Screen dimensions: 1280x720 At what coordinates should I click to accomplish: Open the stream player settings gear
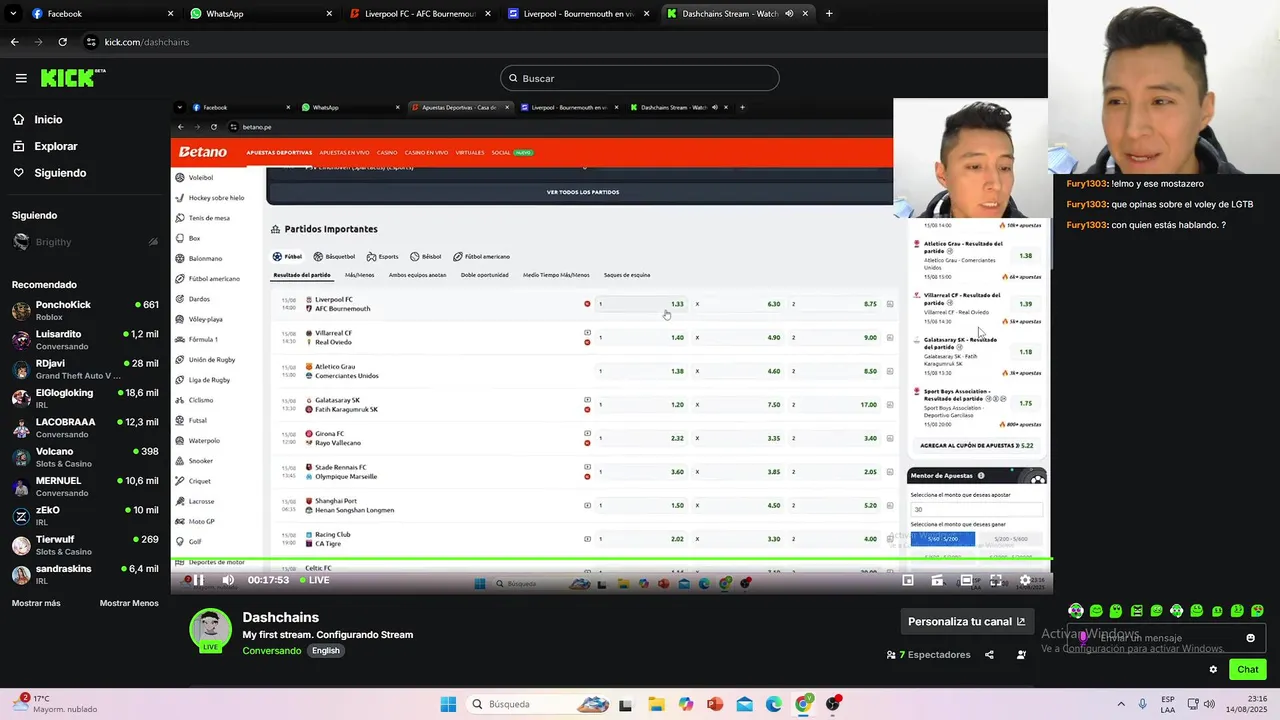(1024, 580)
